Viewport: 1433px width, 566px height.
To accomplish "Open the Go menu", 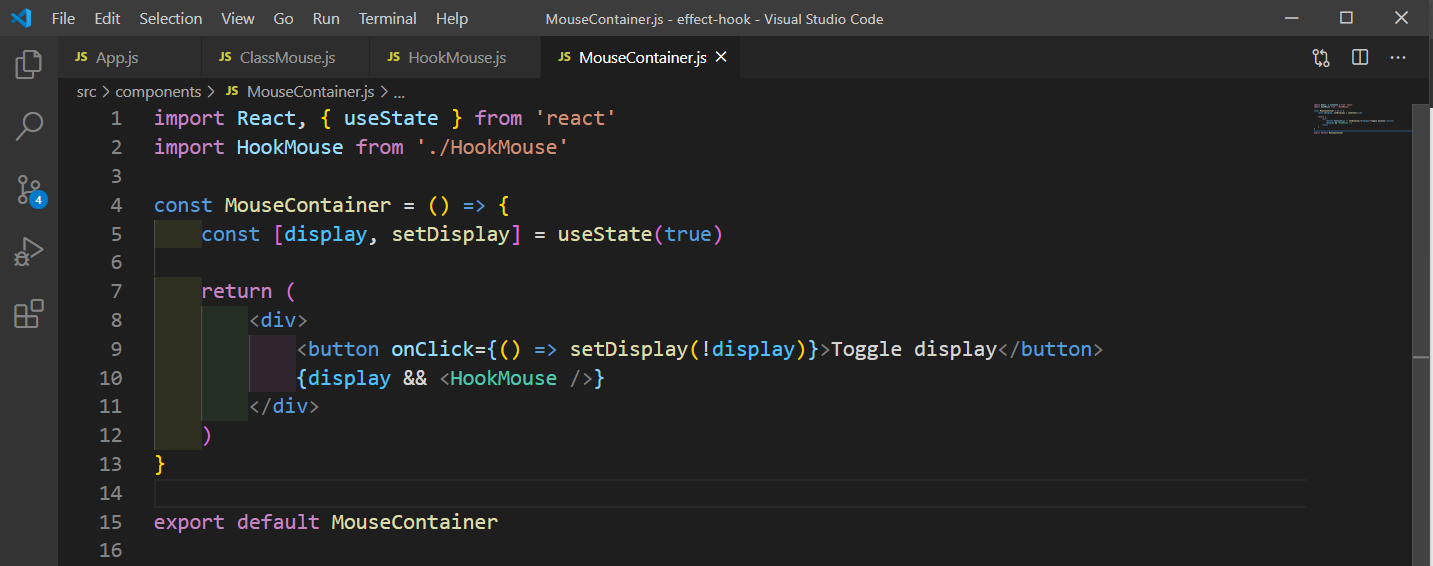I will (x=283, y=19).
